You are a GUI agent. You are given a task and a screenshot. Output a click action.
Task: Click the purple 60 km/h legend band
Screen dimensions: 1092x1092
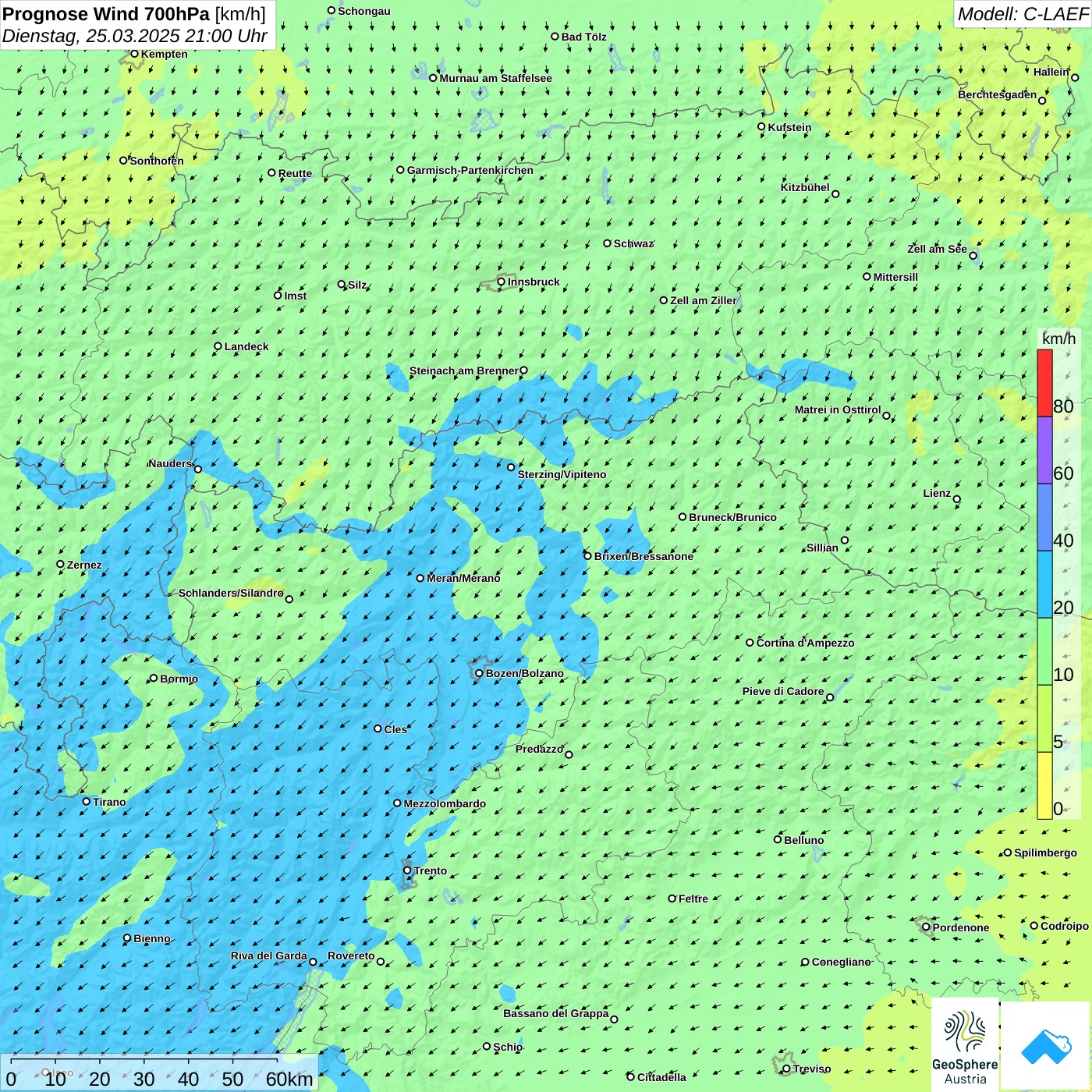pos(1044,450)
